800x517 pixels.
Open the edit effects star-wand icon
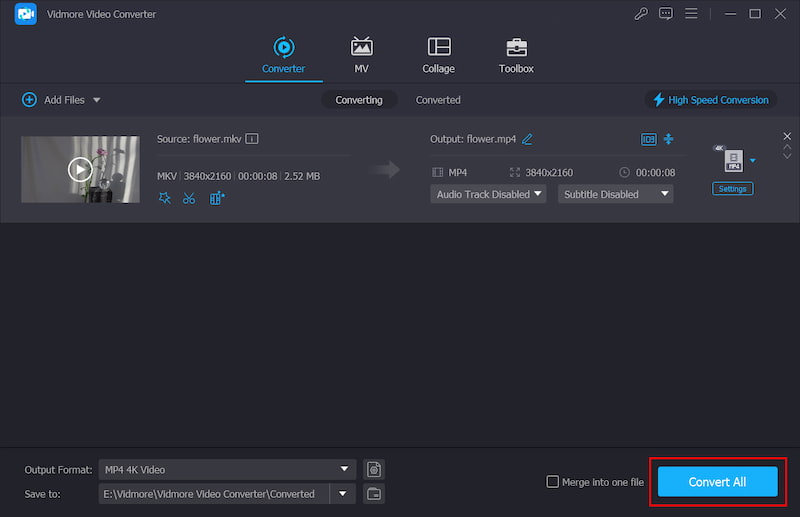(165, 198)
